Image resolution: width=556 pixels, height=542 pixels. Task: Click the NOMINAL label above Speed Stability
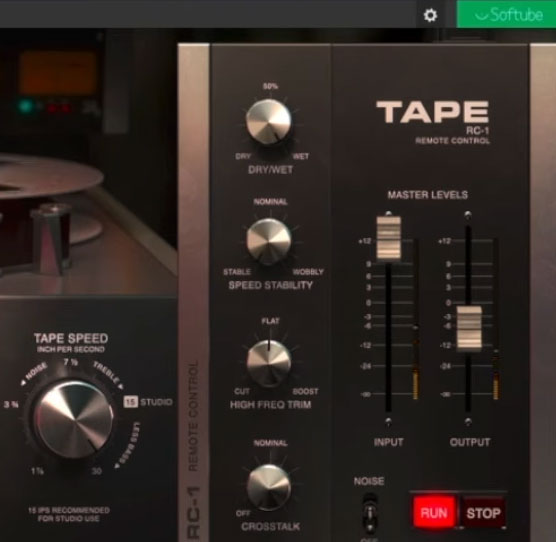point(271,202)
